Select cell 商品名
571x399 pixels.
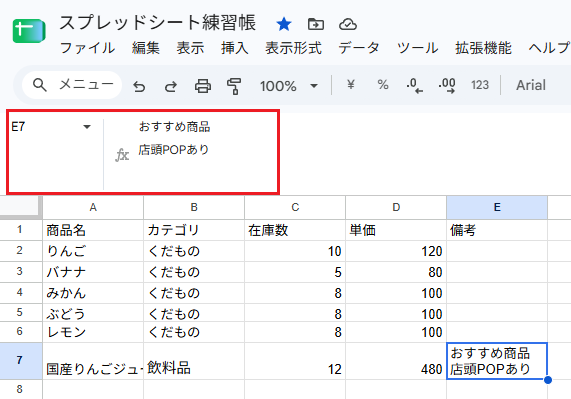tap(93, 230)
